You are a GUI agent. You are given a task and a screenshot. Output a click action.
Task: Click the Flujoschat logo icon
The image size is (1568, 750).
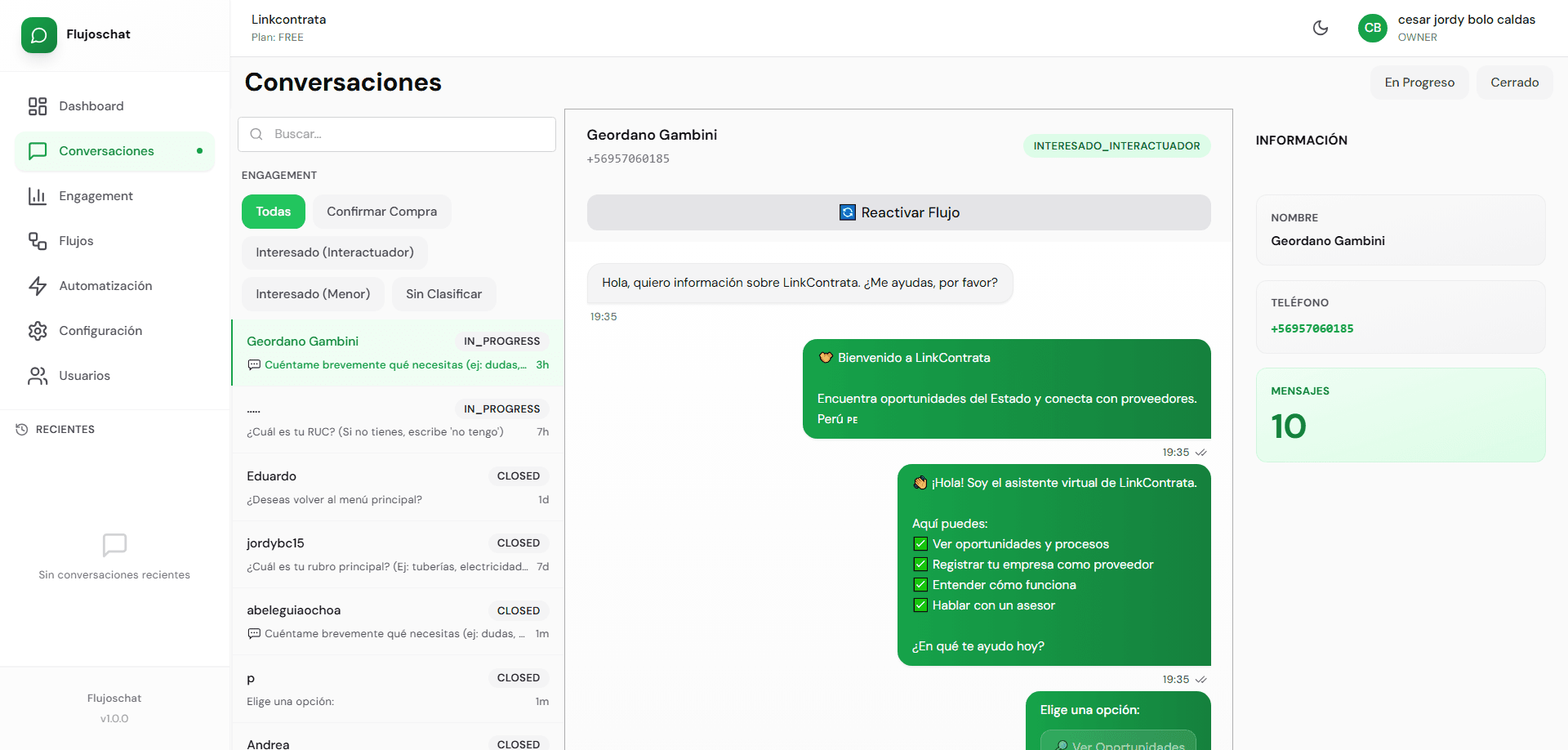click(x=38, y=35)
